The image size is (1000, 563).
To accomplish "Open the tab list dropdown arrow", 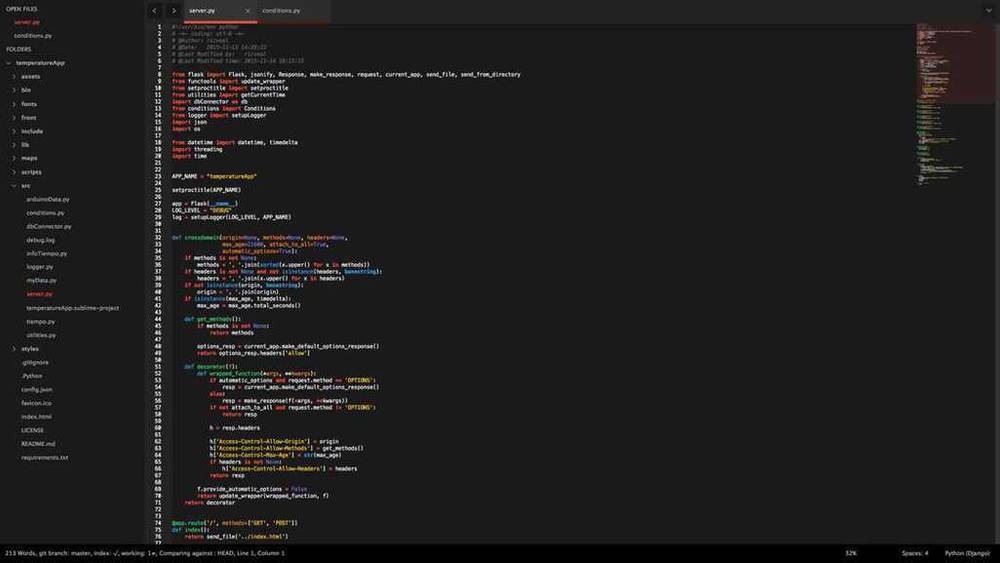I will coord(989,10).
